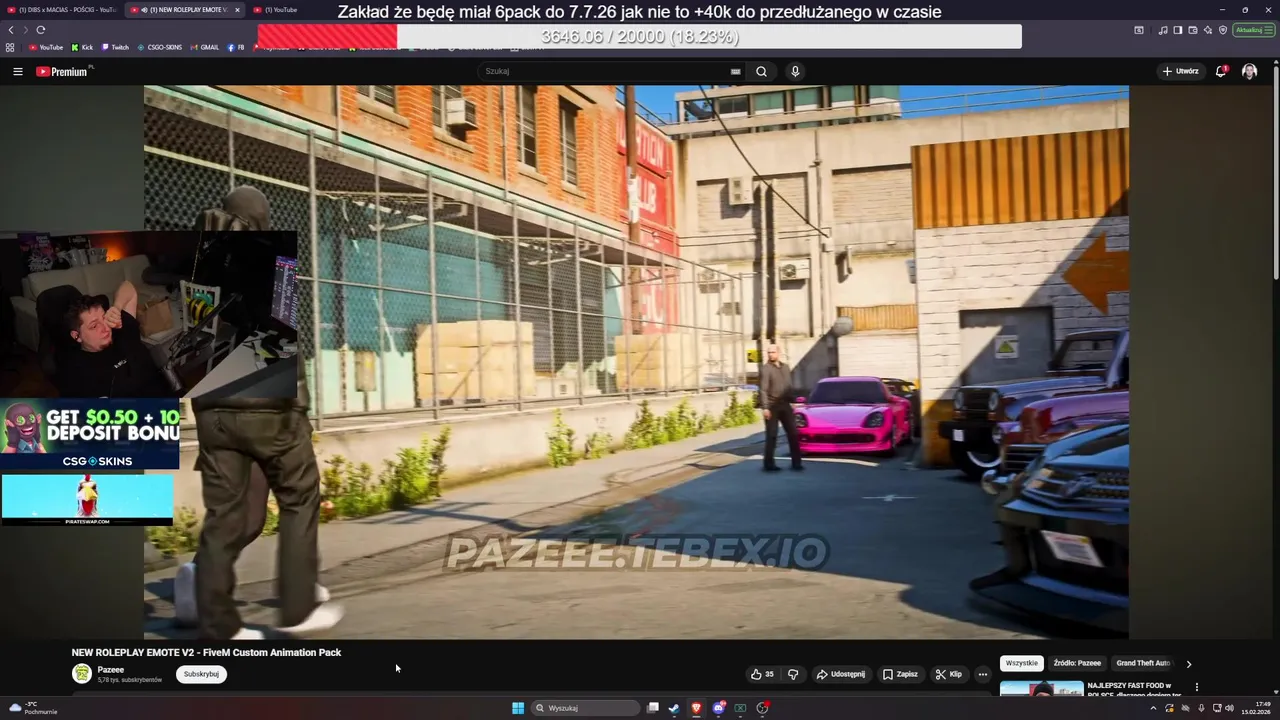
Task: Open YouTube notifications bell
Action: (x=1221, y=71)
